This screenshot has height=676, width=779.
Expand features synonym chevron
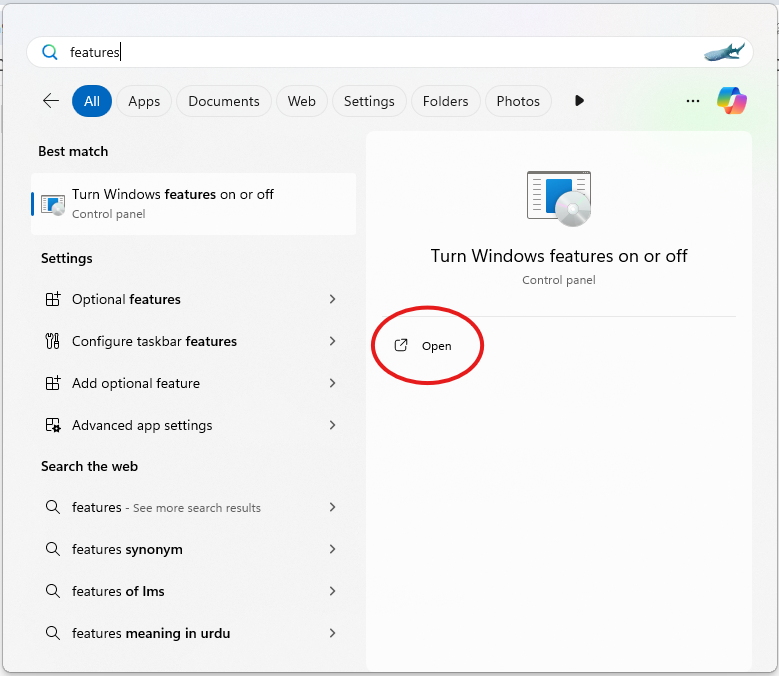[x=332, y=549]
